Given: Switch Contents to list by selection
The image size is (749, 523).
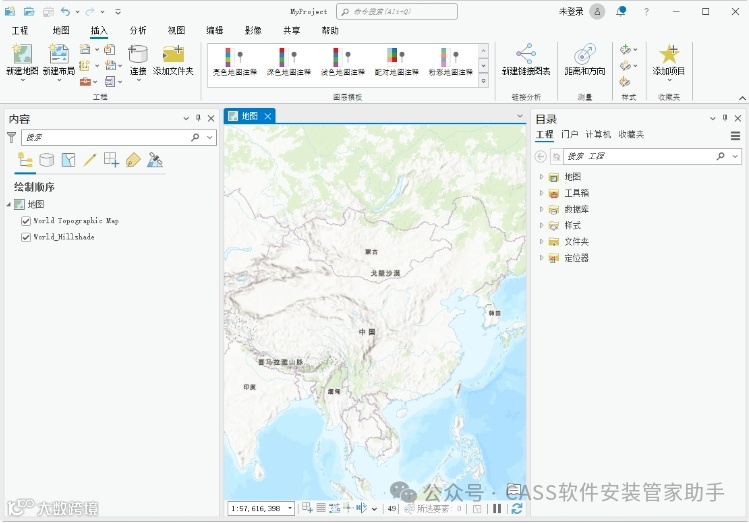Looking at the screenshot, I should point(68,160).
